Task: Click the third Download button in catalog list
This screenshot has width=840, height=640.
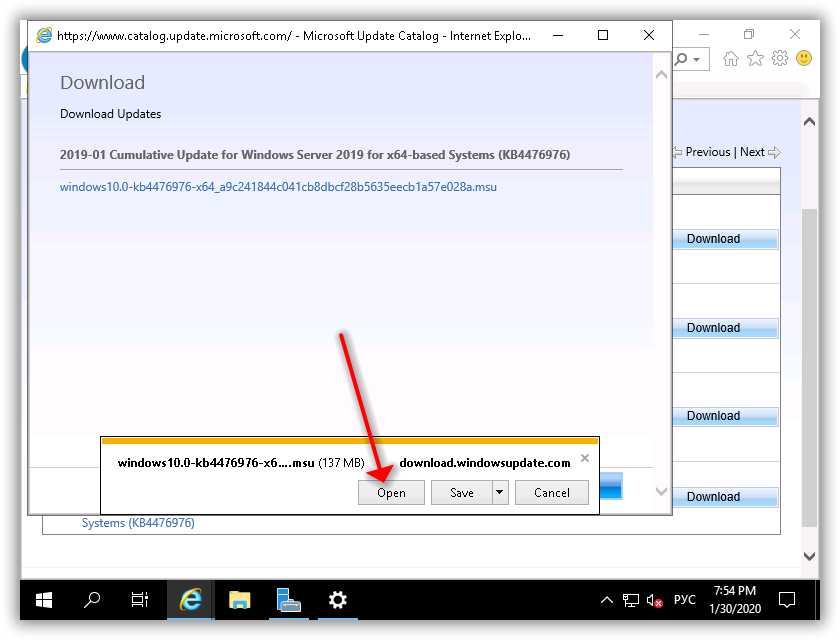Action: click(x=725, y=416)
